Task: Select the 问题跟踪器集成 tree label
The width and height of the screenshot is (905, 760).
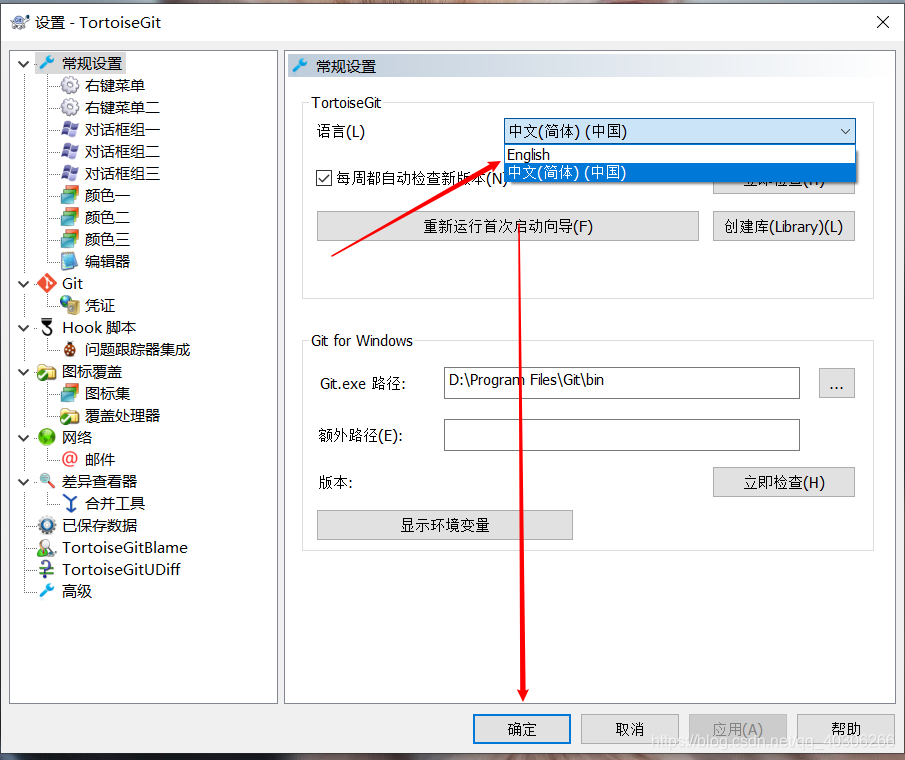Action: pos(137,349)
